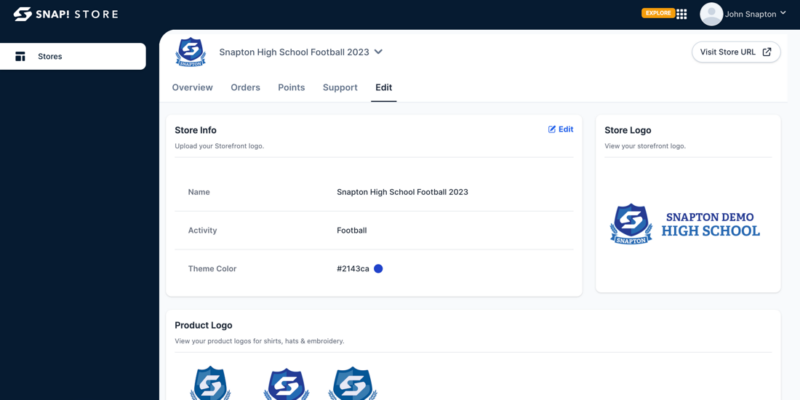
Task: Click the Edit link in Store Info
Action: click(561, 129)
